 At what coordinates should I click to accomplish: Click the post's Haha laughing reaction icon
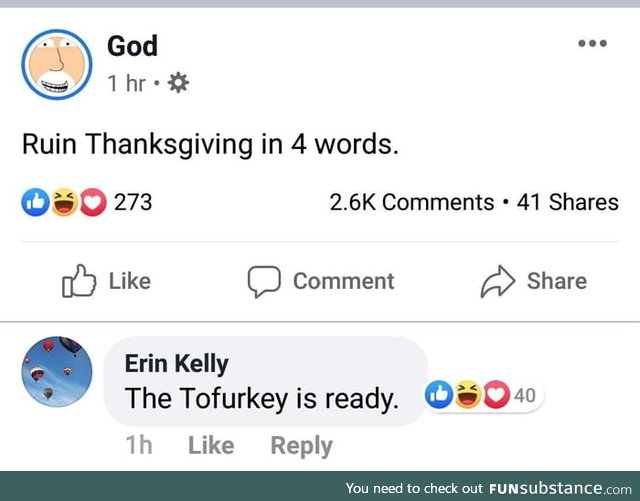pos(63,203)
